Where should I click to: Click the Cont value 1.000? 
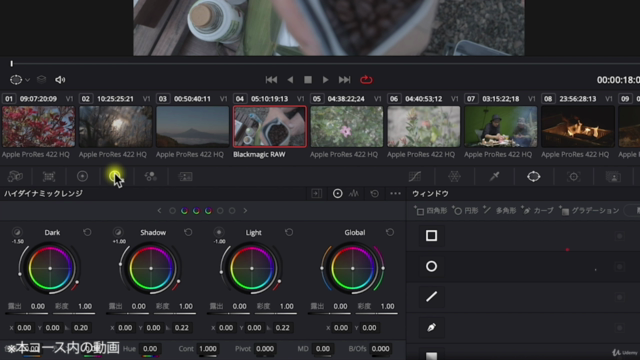pos(208,349)
